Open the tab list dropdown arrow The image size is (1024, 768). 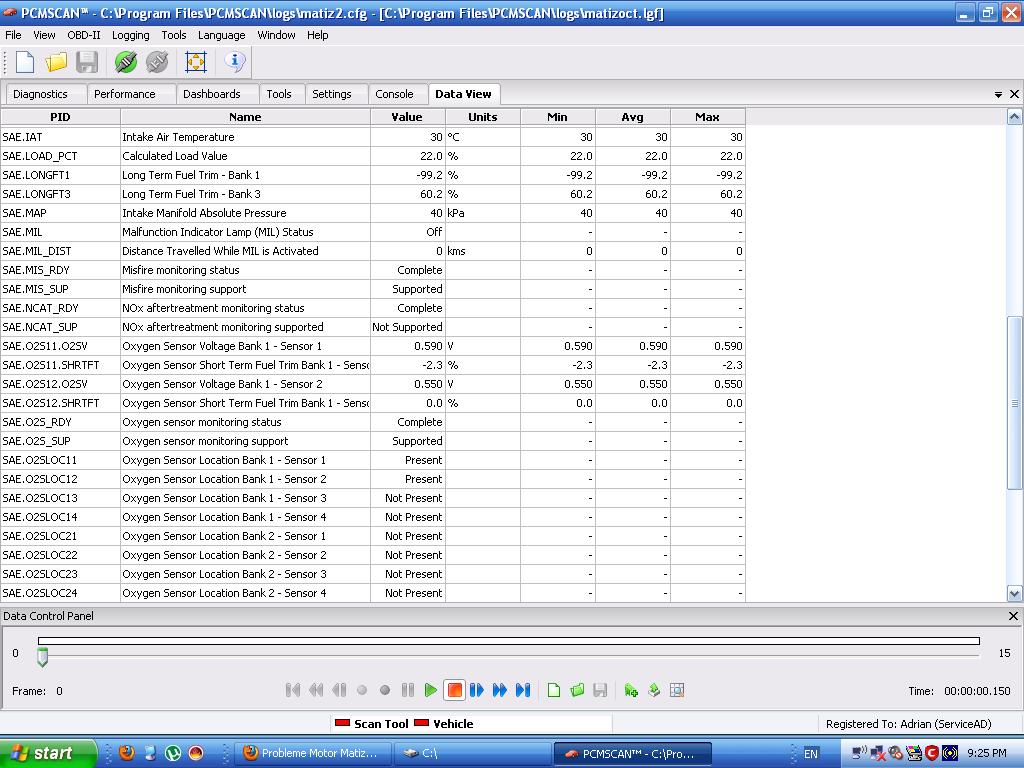998,94
